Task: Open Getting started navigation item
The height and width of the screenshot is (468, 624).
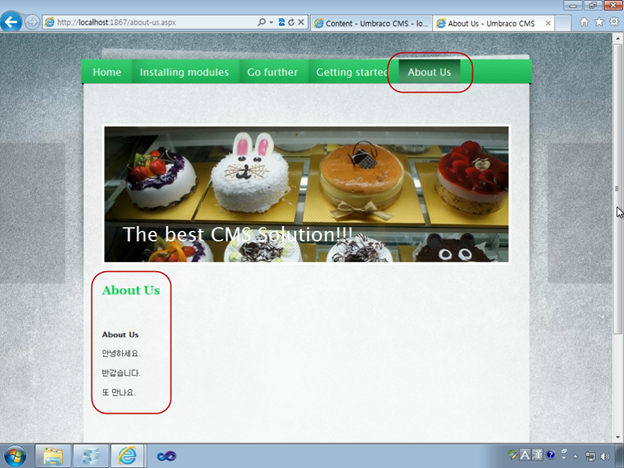Action: pos(352,72)
